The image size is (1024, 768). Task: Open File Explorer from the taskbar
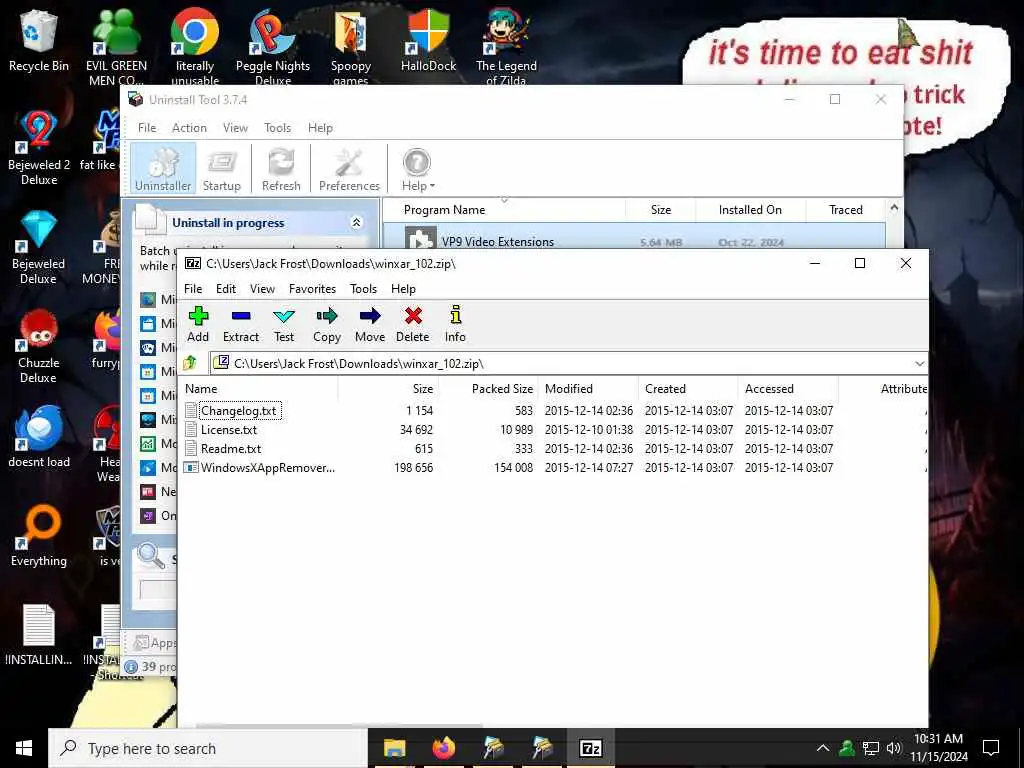pos(394,748)
